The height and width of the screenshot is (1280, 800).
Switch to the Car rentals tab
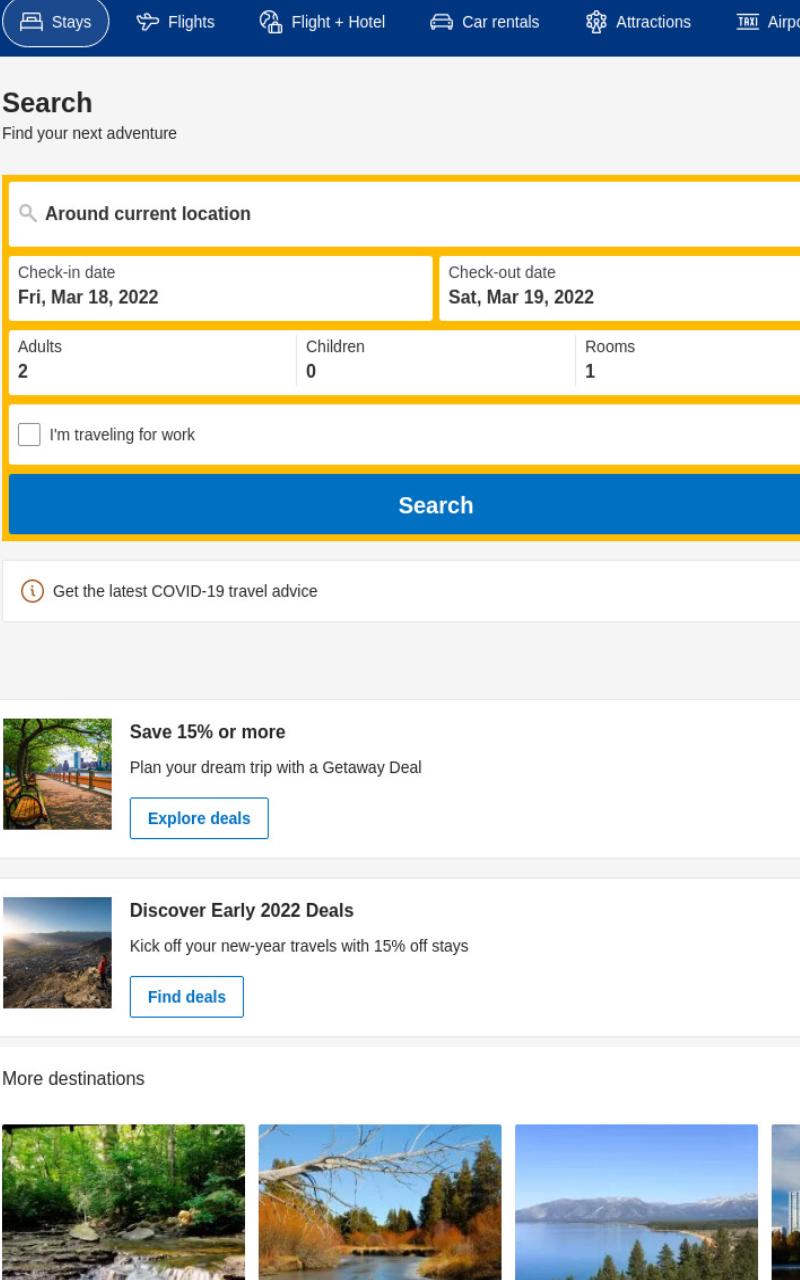coord(484,22)
